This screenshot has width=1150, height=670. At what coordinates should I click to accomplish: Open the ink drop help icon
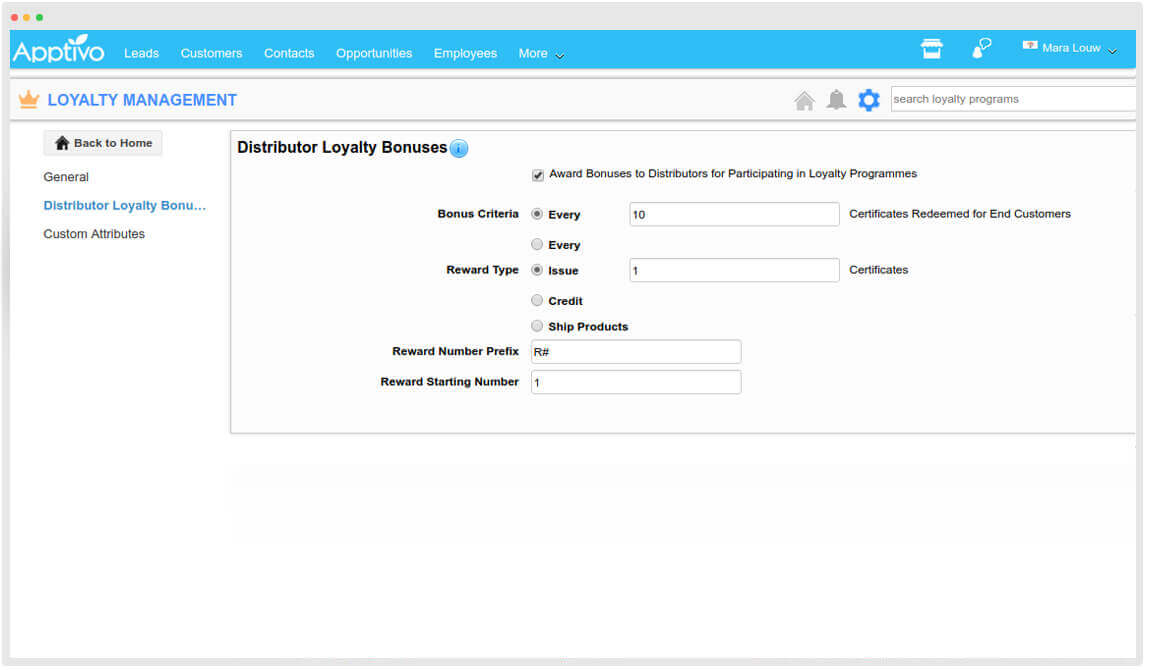pos(981,47)
